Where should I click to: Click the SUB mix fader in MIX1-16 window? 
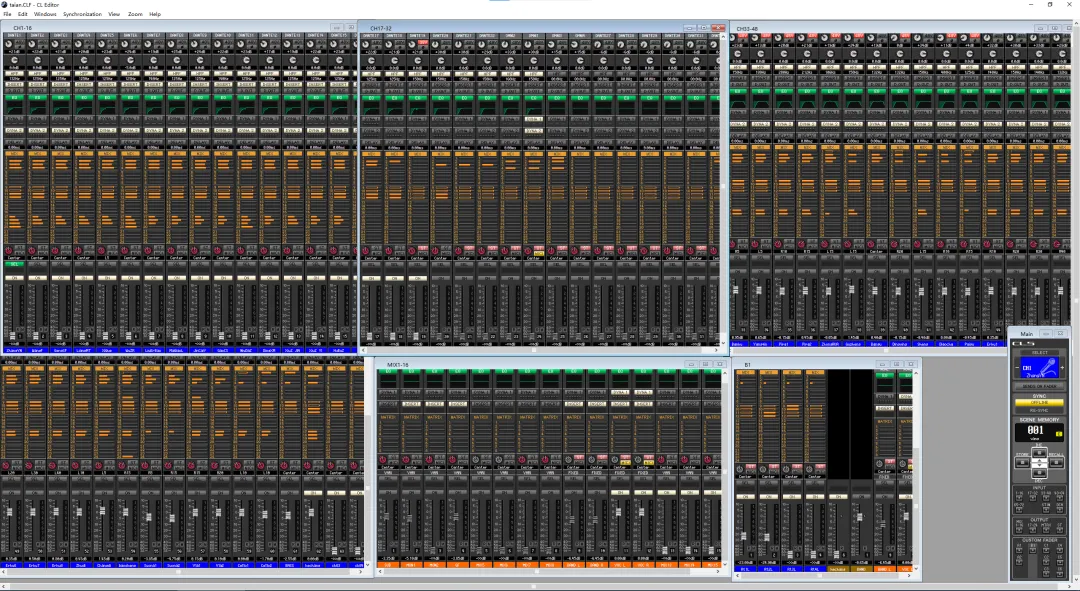[x=386, y=516]
